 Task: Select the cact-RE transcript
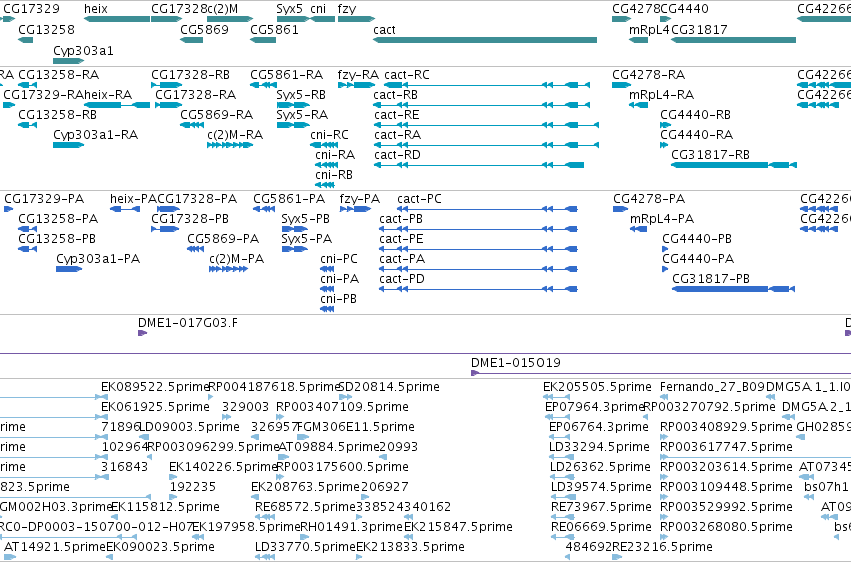click(486, 125)
